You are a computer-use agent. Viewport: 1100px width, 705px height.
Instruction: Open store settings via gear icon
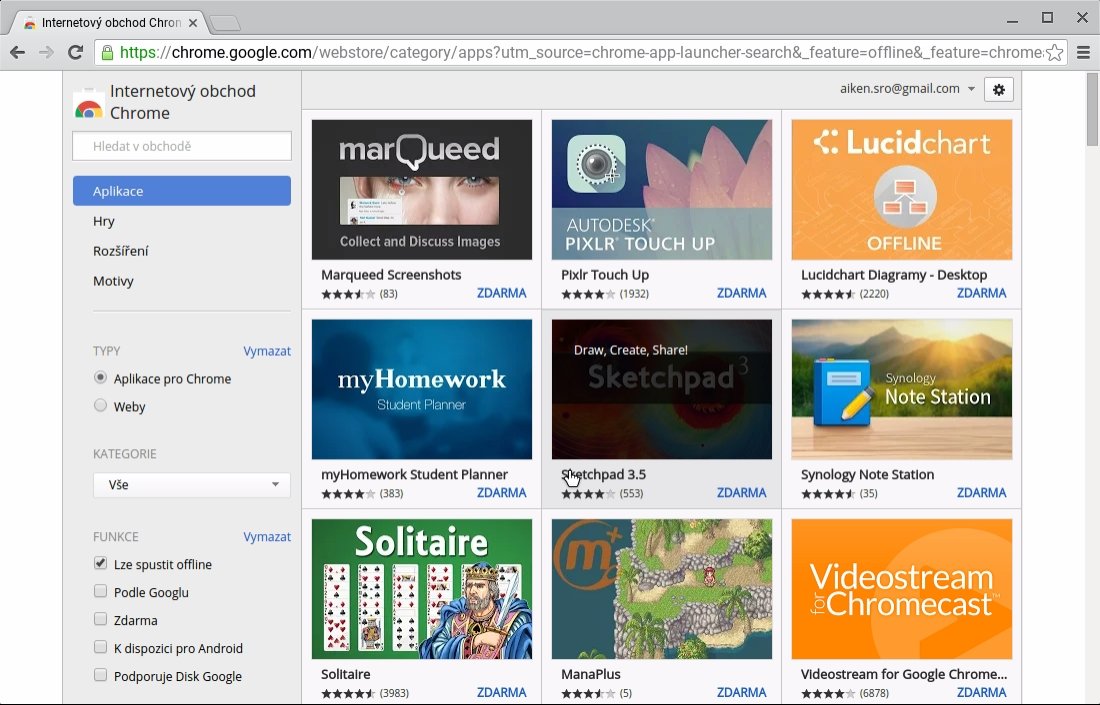pos(999,89)
